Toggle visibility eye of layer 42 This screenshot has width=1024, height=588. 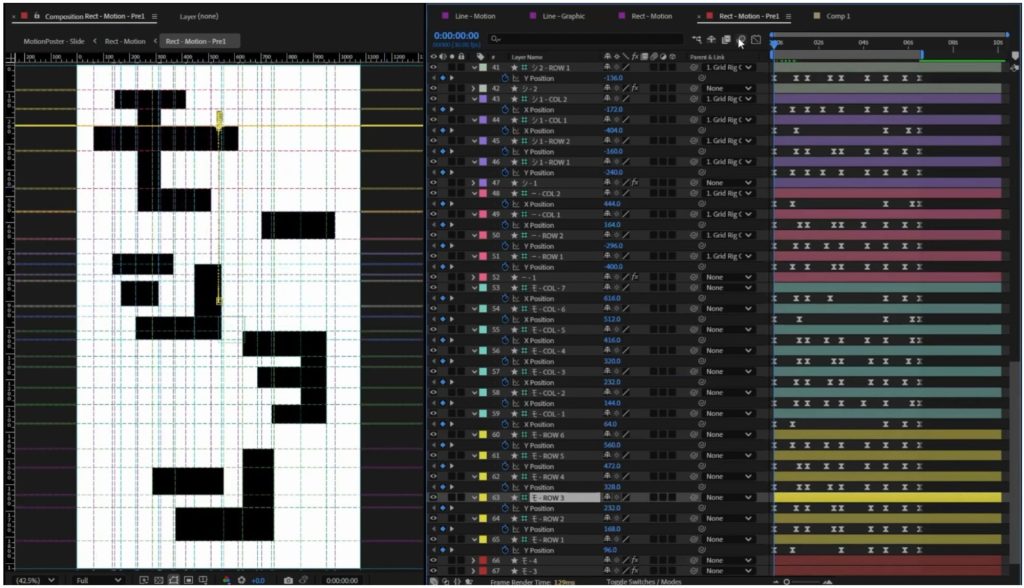pos(433,88)
